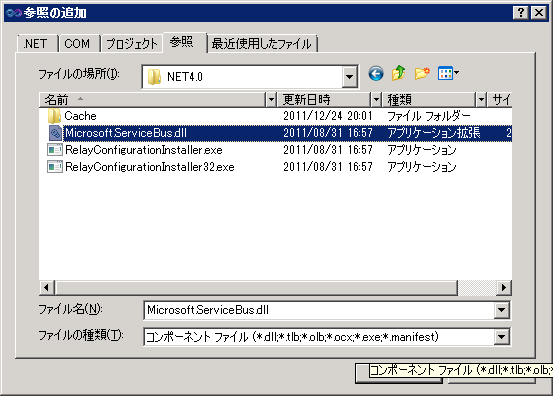Close the 参照の追加 dialog
Image resolution: width=553 pixels, height=396 pixels.
539,13
